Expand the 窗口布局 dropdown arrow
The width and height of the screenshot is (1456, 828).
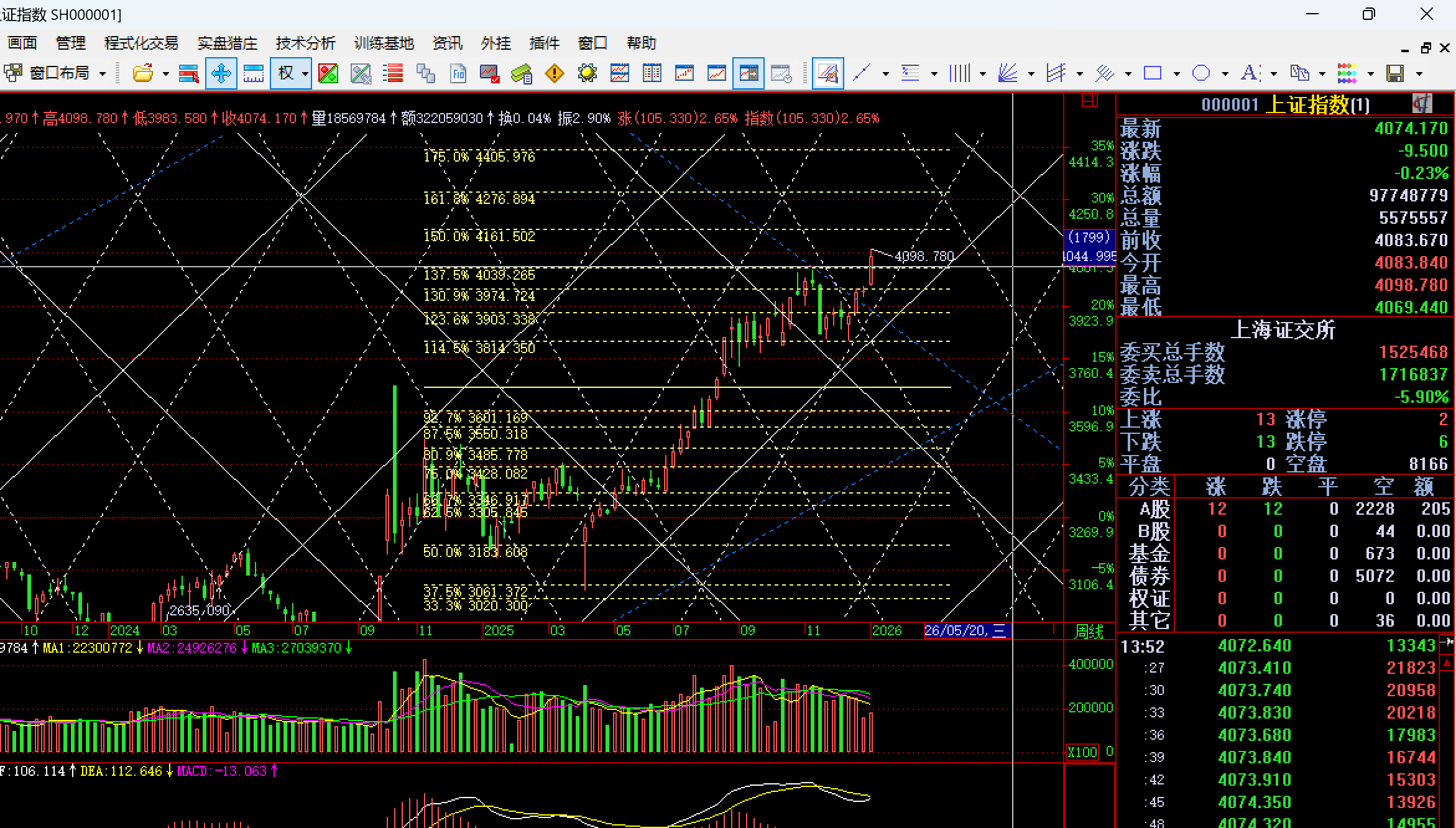tap(103, 73)
